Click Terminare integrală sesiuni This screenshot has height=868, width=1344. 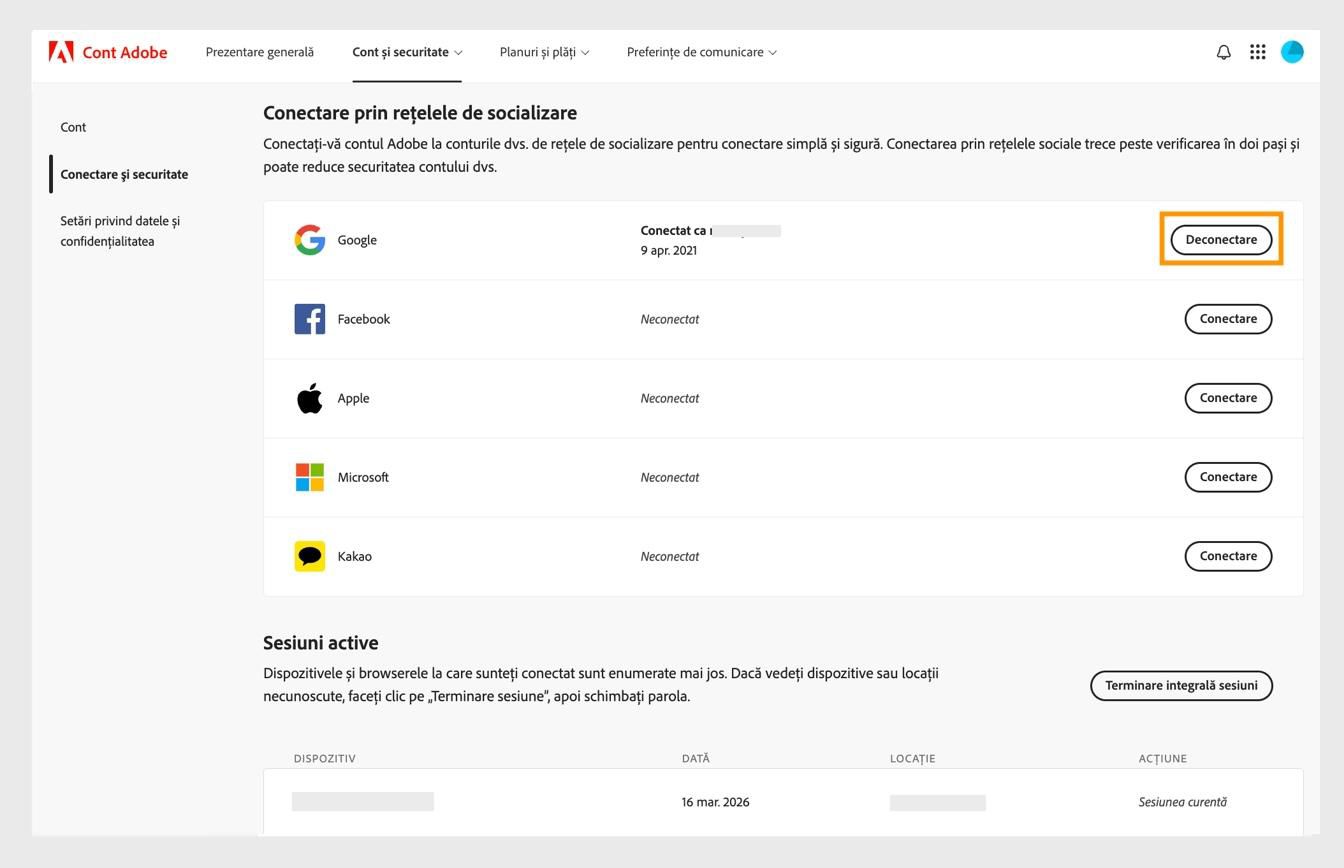pos(1181,686)
